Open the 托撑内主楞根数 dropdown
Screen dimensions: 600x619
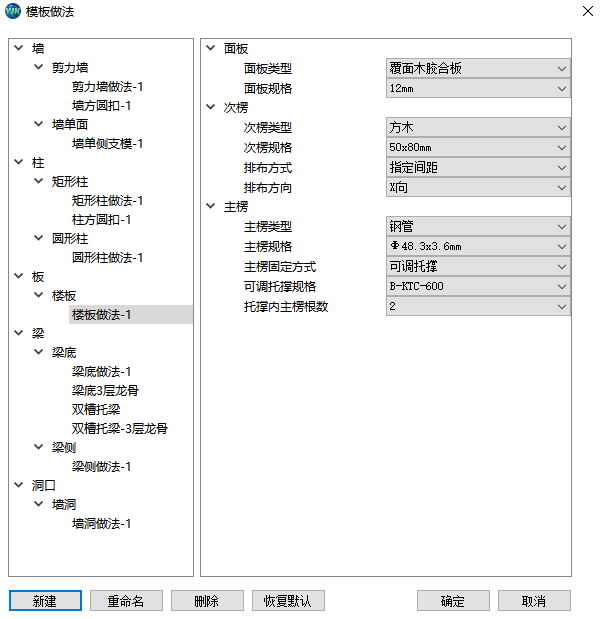478,306
